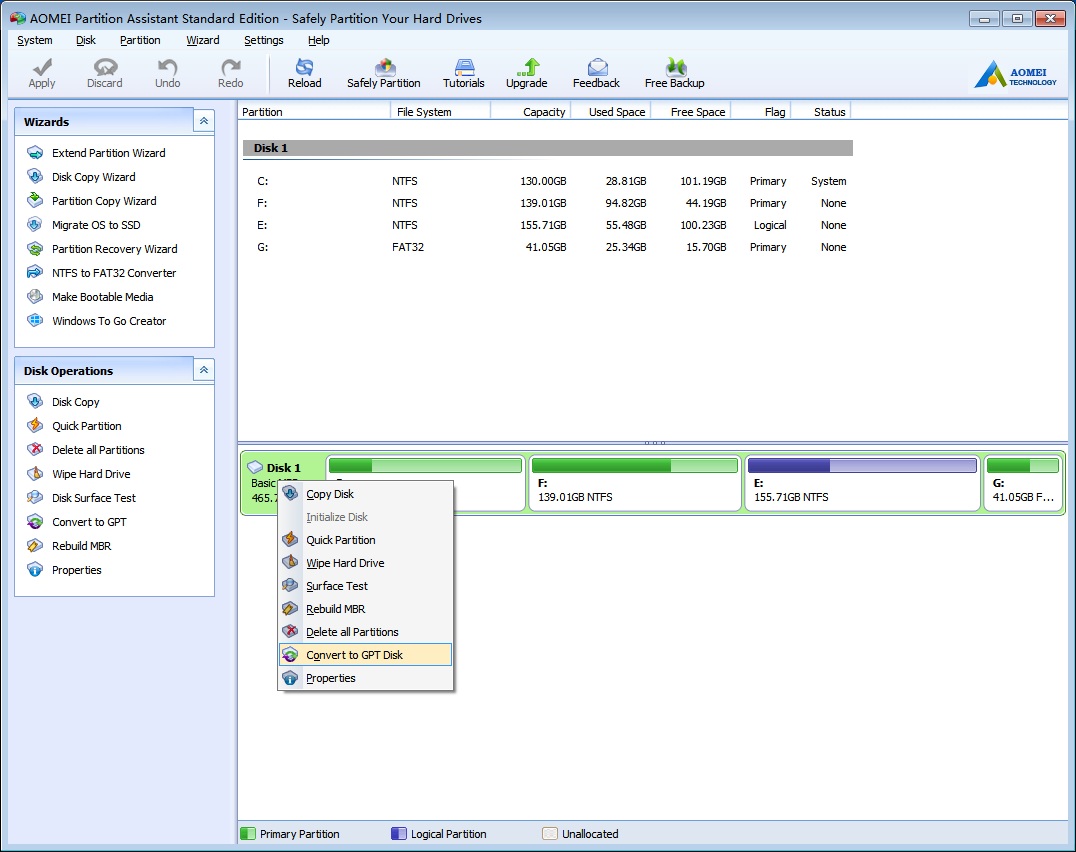Click the Reload toolbar icon
Viewport: 1076px width, 852px height.
[304, 68]
